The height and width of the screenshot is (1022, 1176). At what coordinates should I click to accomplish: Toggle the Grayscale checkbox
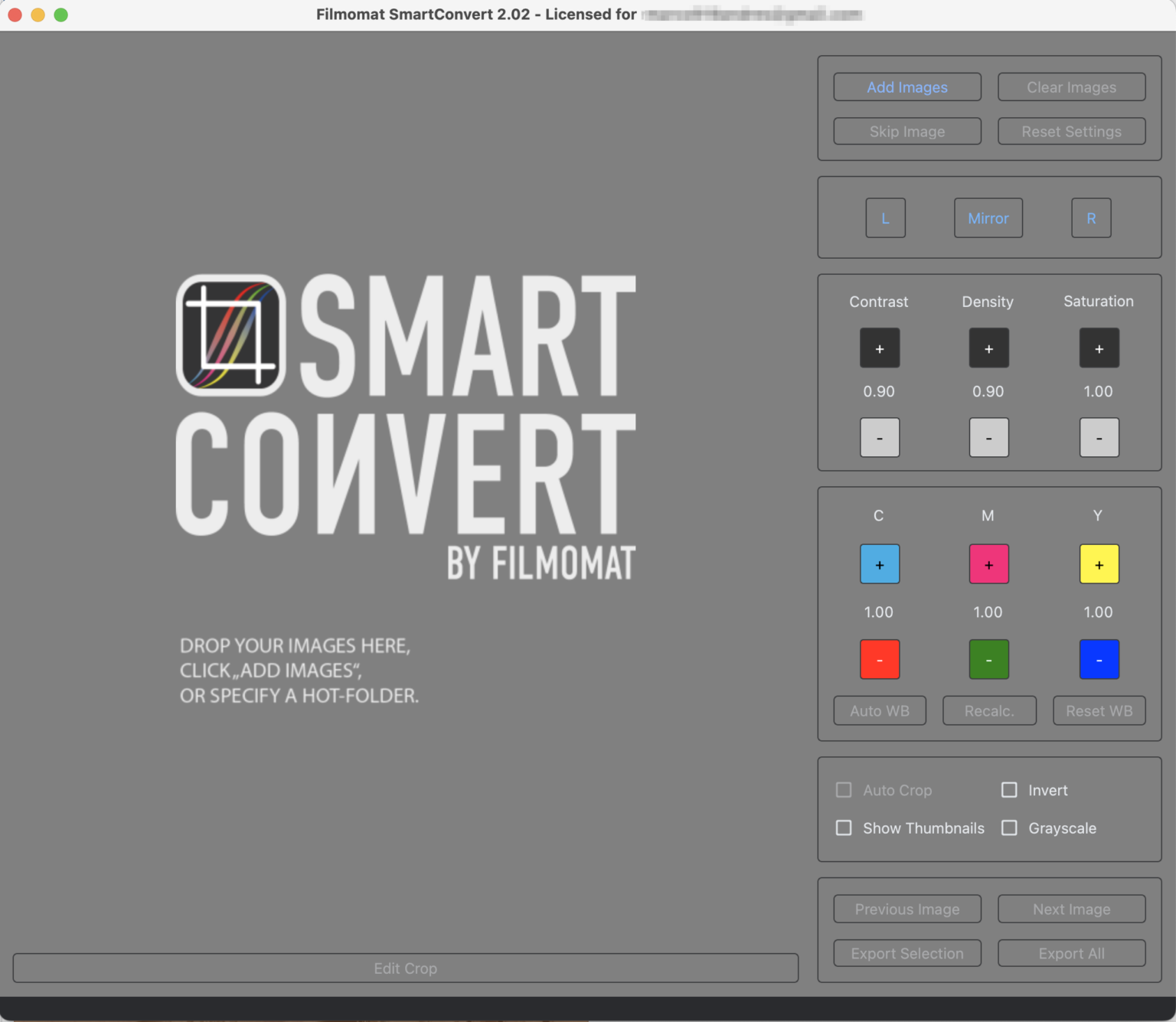coord(1008,828)
